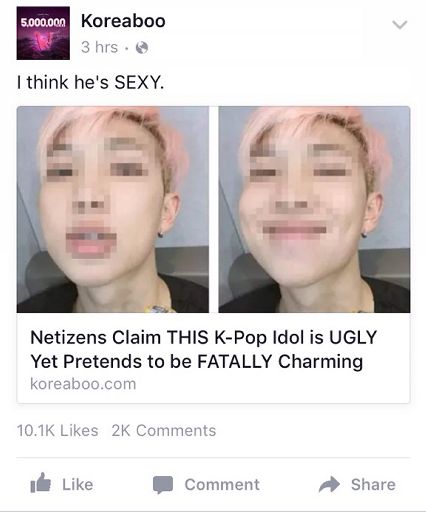Open the Koreaboo page profile picture
Image resolution: width=426 pixels, height=512 pixels.
coord(43,33)
